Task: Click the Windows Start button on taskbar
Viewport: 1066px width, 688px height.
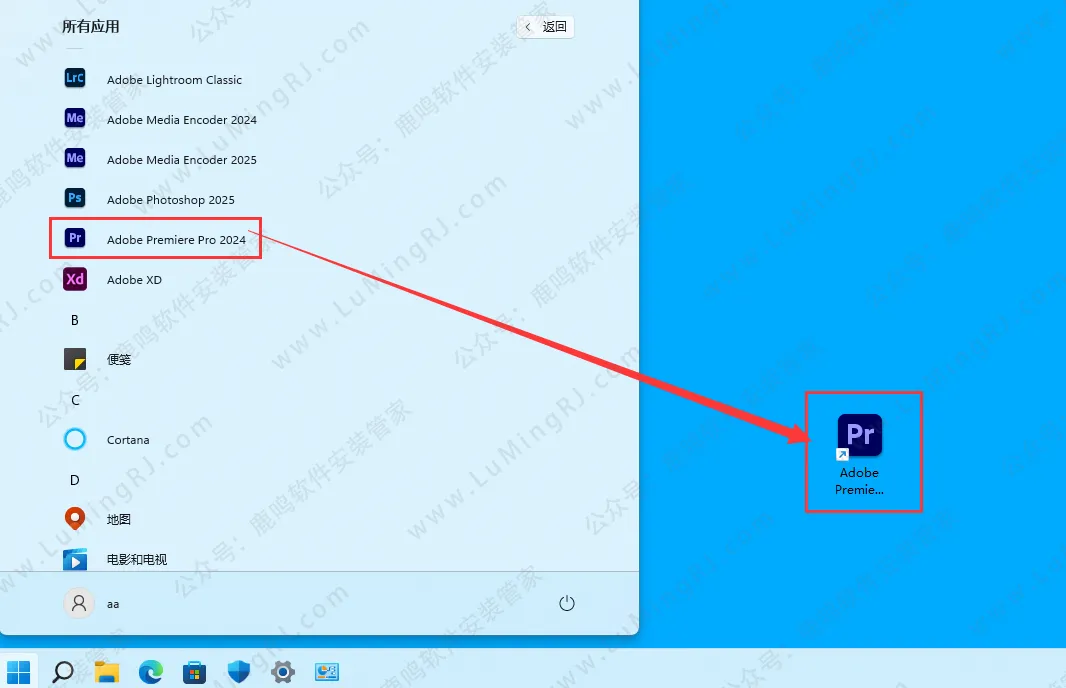Action: pyautogui.click(x=18, y=671)
